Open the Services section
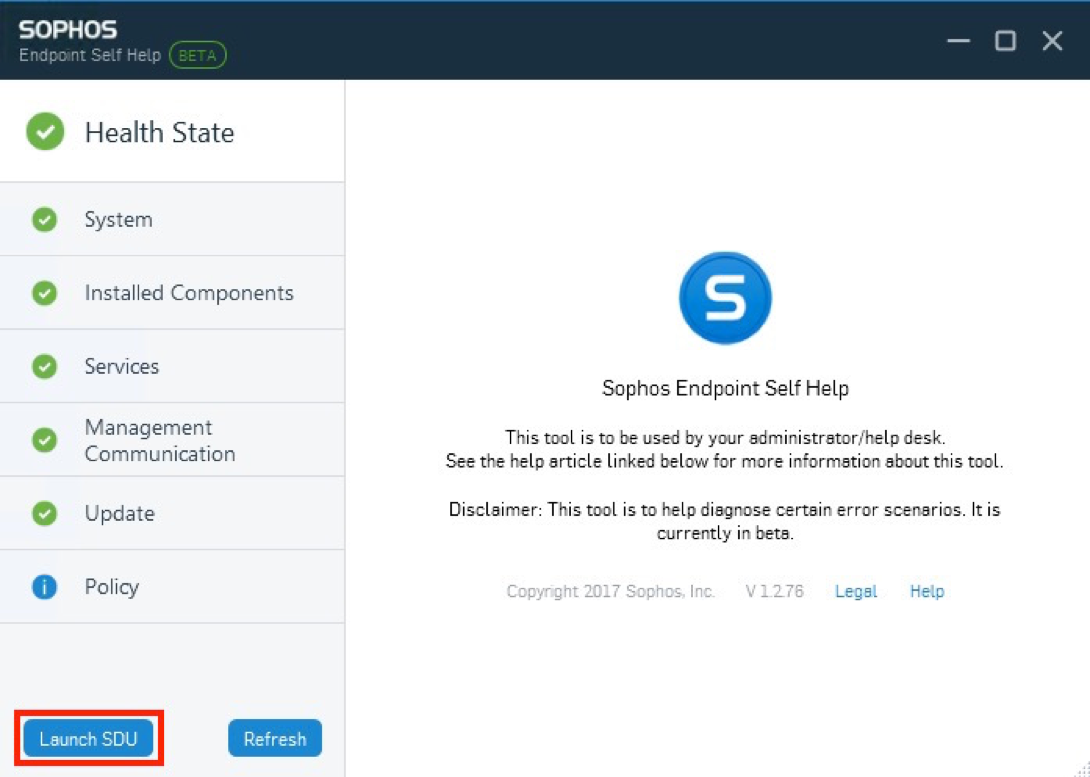Screen dimensions: 1090x777 (x=172, y=366)
